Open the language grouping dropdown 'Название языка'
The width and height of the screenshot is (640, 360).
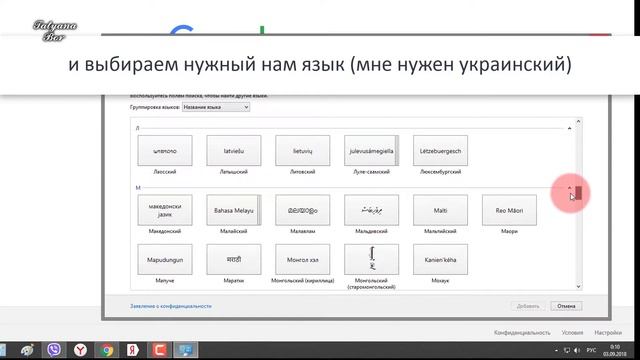216,107
